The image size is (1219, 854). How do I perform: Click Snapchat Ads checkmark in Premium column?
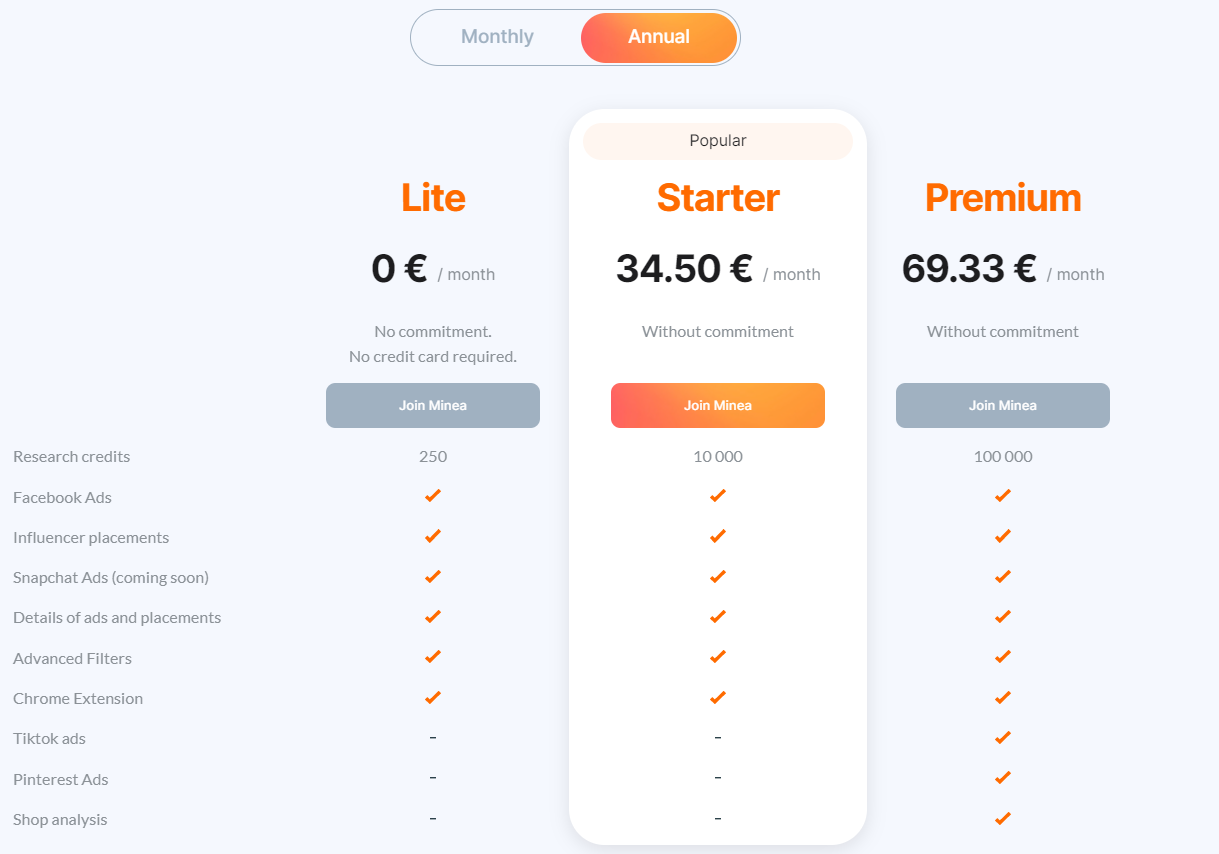tap(1003, 577)
